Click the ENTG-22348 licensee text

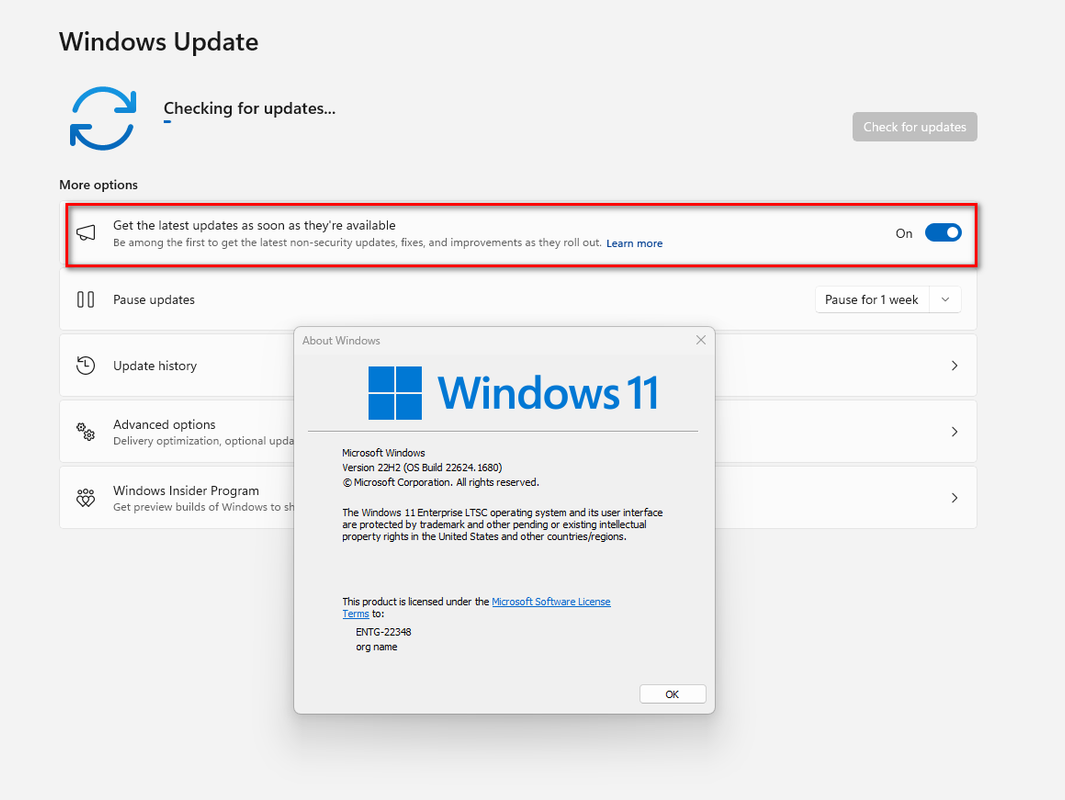click(384, 632)
